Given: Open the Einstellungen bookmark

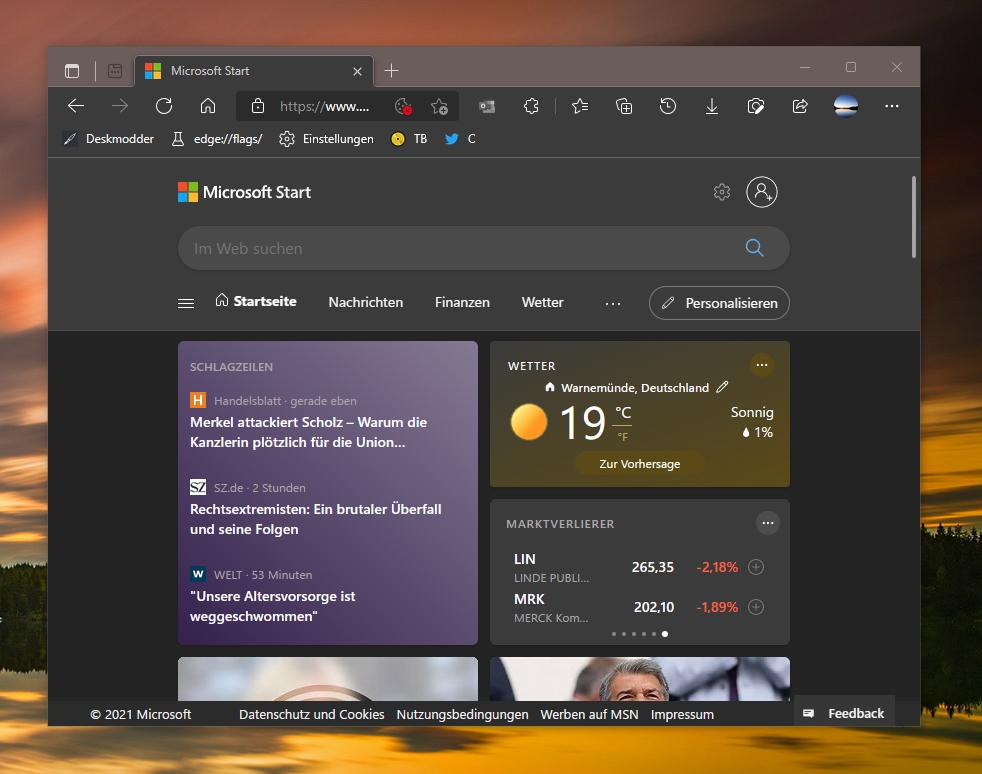Looking at the screenshot, I should (x=326, y=139).
